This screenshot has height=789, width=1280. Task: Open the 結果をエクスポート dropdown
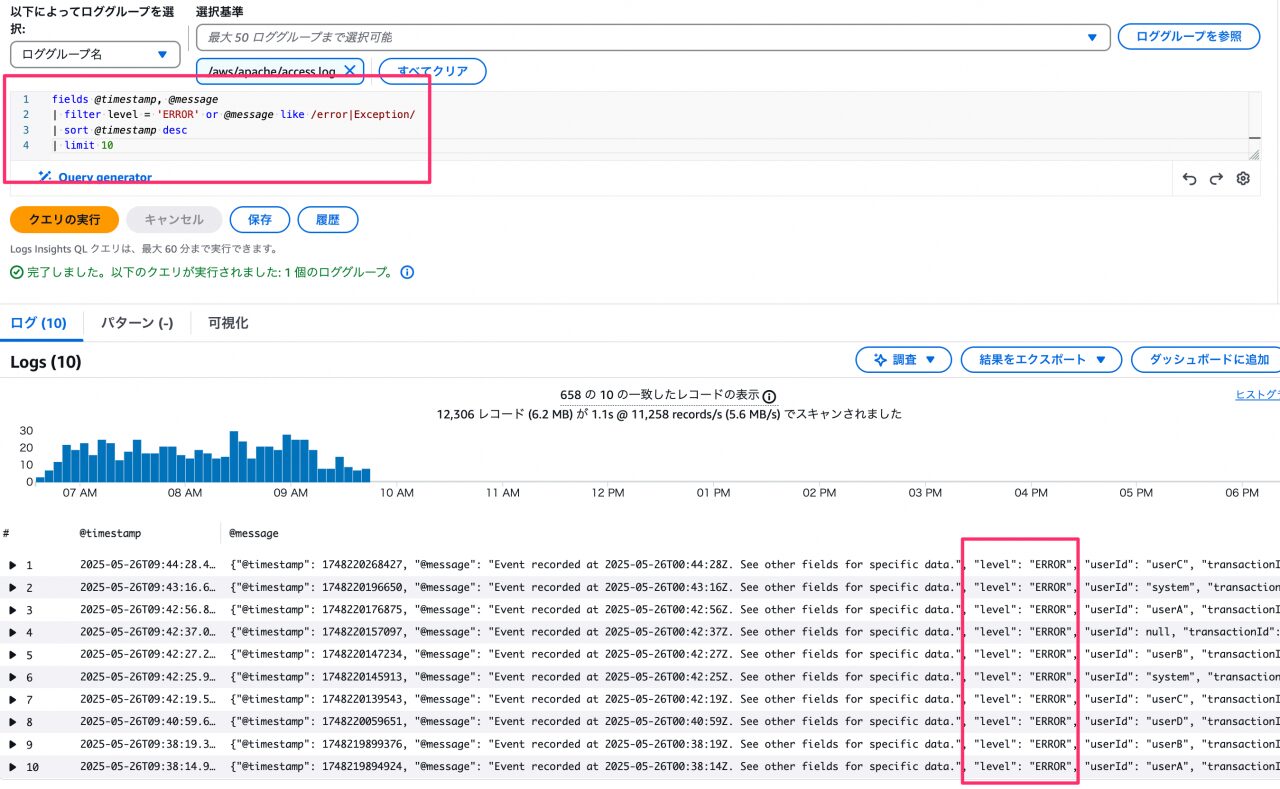(x=1041, y=360)
